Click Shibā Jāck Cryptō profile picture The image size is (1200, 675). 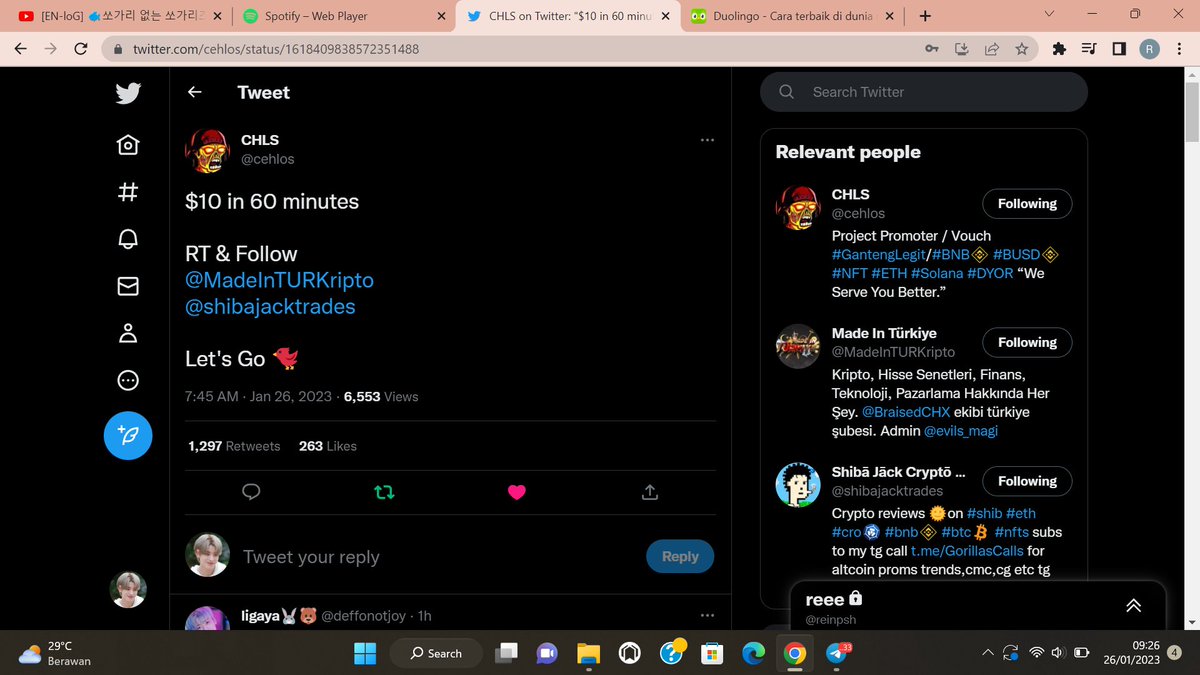click(798, 485)
